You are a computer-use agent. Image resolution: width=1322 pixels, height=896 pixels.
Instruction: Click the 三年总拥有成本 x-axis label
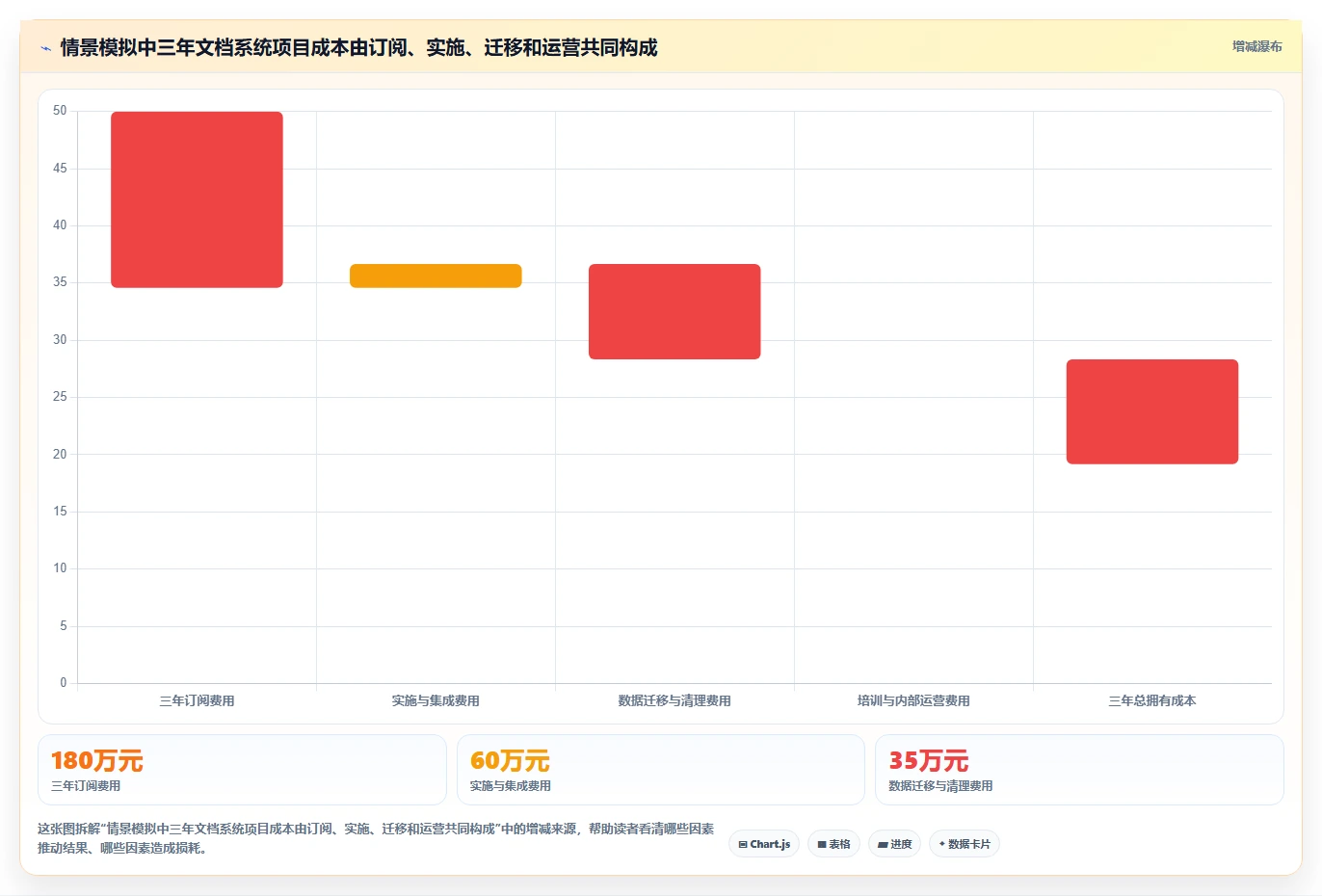point(1152,700)
